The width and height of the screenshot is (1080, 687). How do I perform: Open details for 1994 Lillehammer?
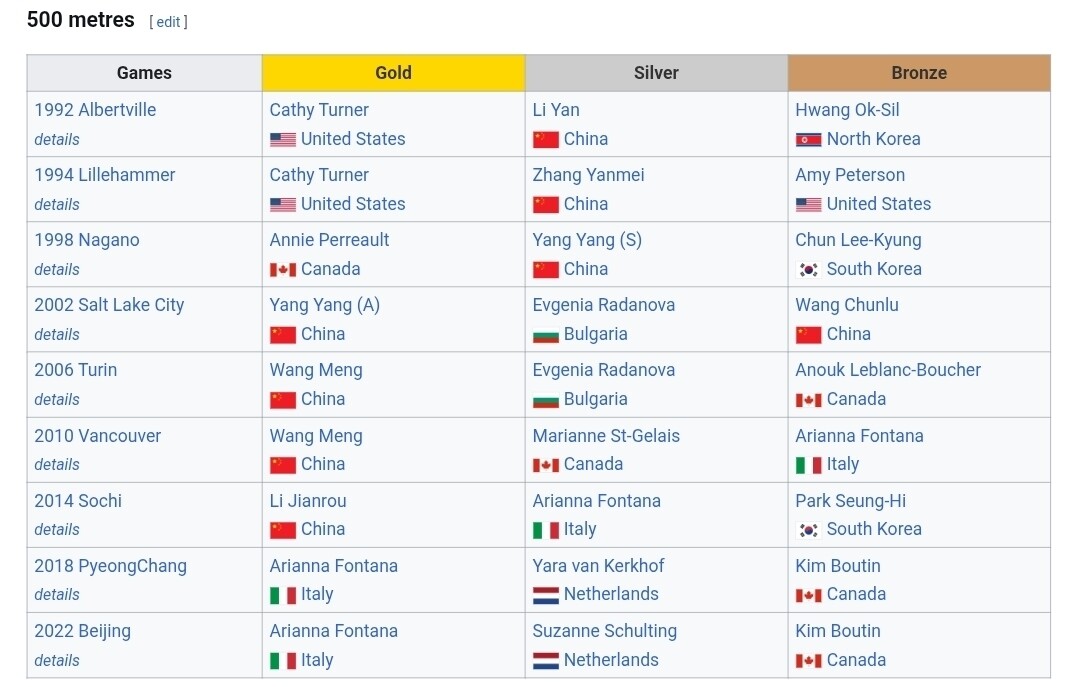click(57, 204)
